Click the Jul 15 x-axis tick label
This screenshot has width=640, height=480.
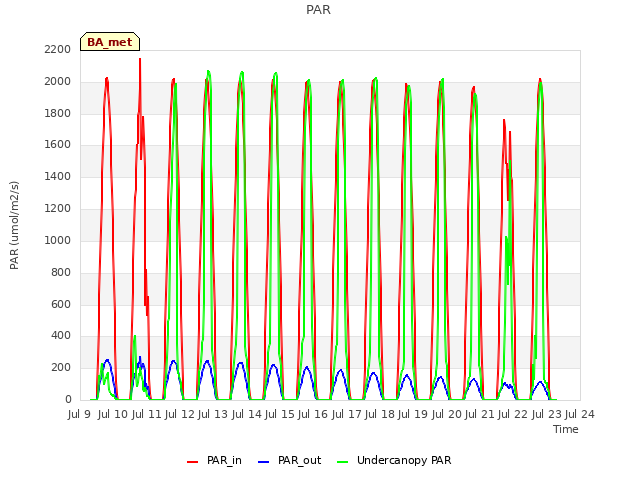pos(279,414)
